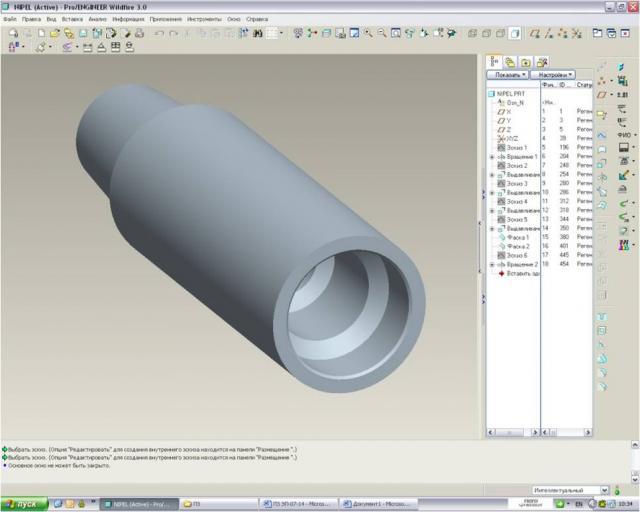Click the save diskette icon

click(x=83, y=33)
